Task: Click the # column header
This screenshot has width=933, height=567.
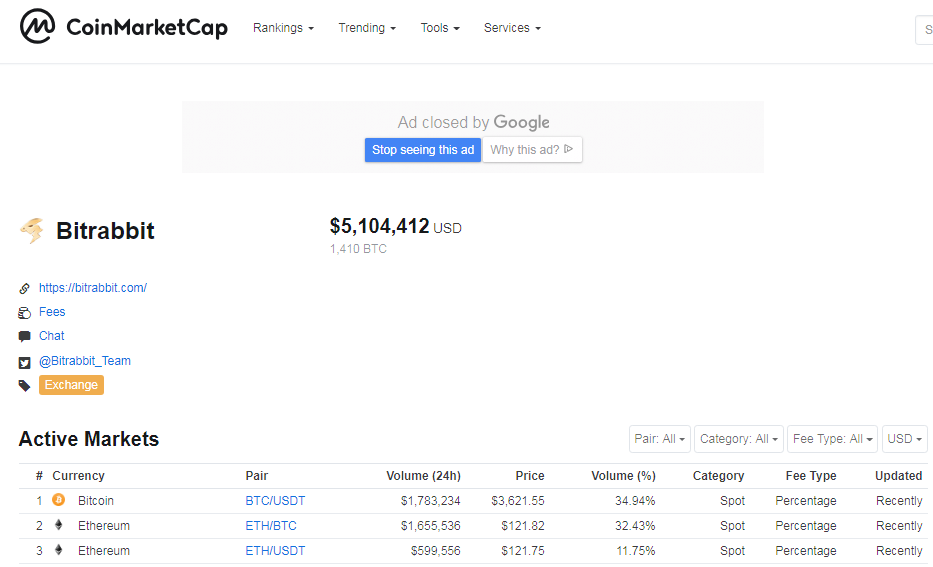Action: (39, 476)
